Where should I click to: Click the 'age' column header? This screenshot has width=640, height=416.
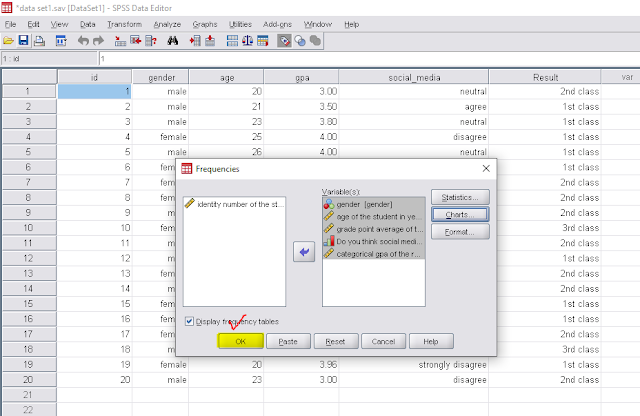pos(227,77)
